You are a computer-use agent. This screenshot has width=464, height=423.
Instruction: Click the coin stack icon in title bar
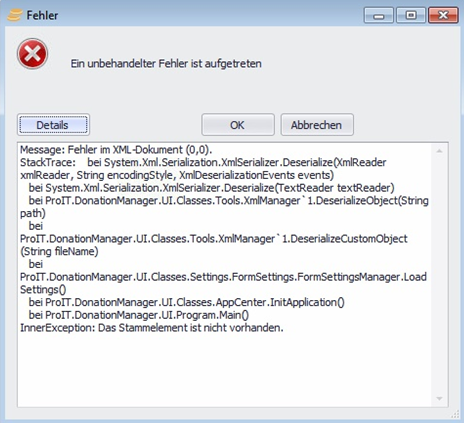(15, 15)
